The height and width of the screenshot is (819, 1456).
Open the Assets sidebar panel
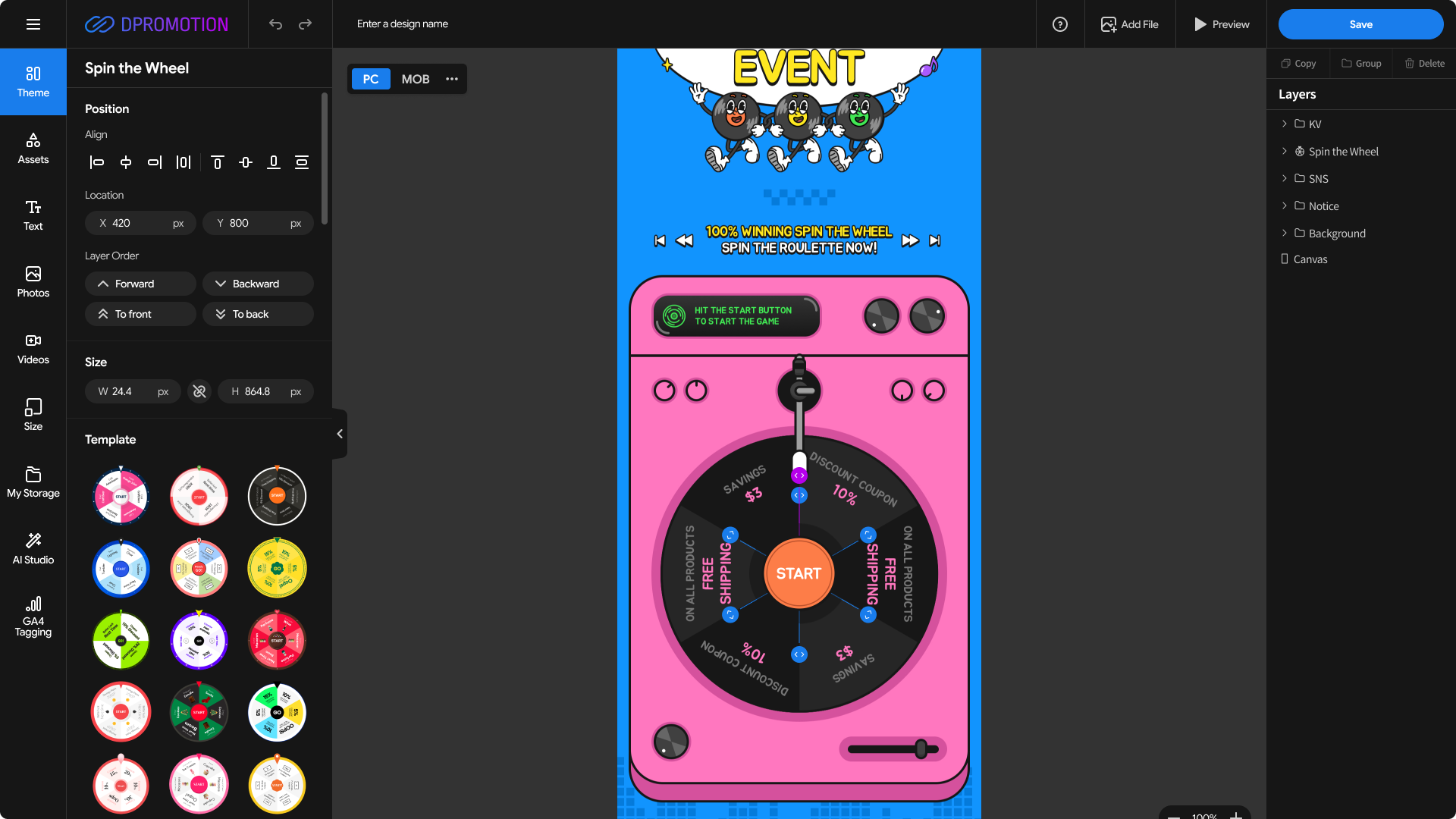33,148
